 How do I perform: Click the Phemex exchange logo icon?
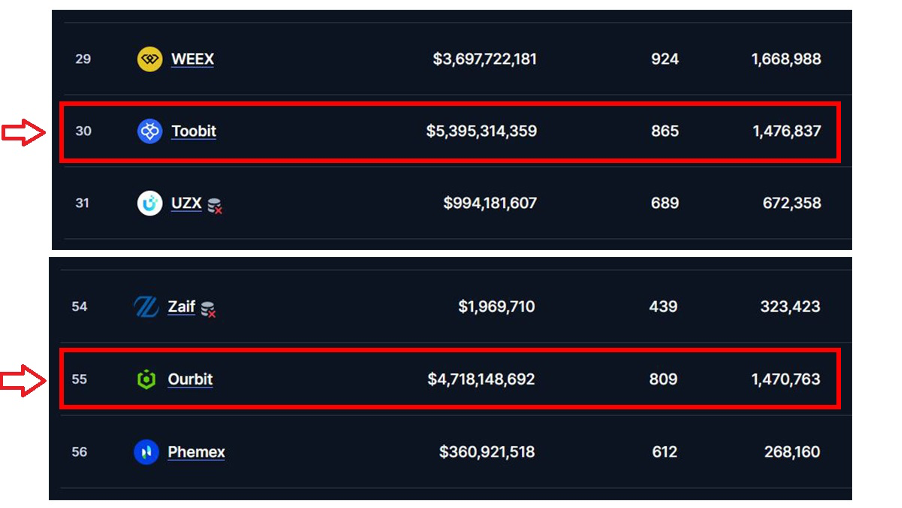[146, 452]
